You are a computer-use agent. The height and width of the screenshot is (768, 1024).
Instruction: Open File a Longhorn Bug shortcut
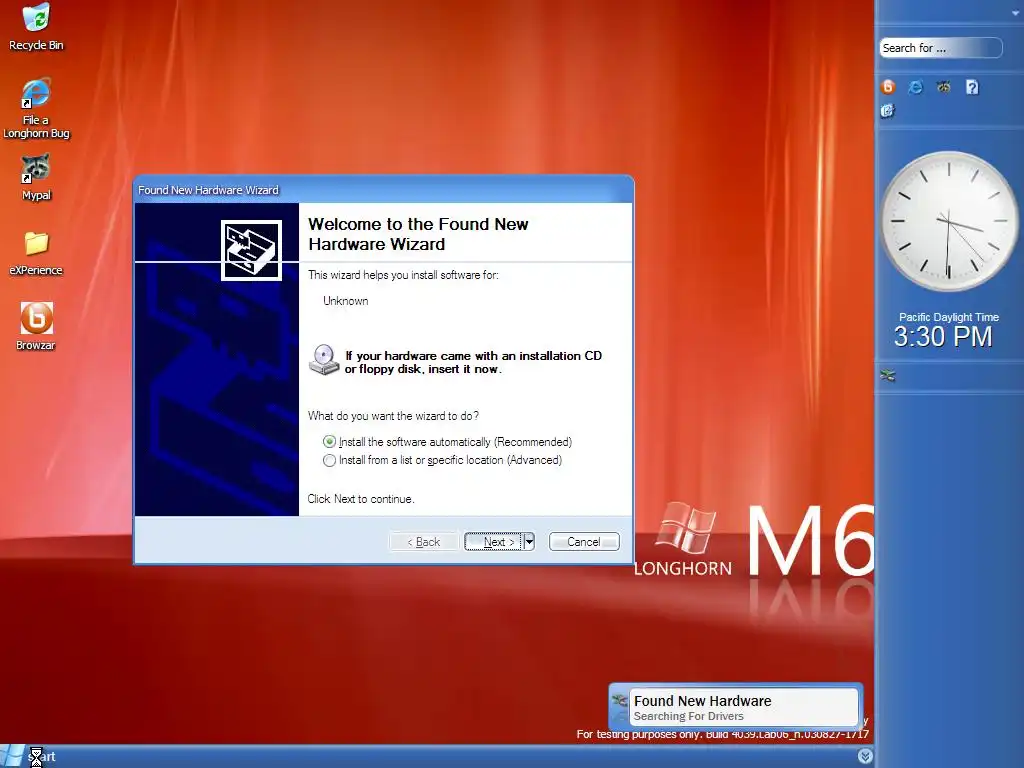(36, 108)
